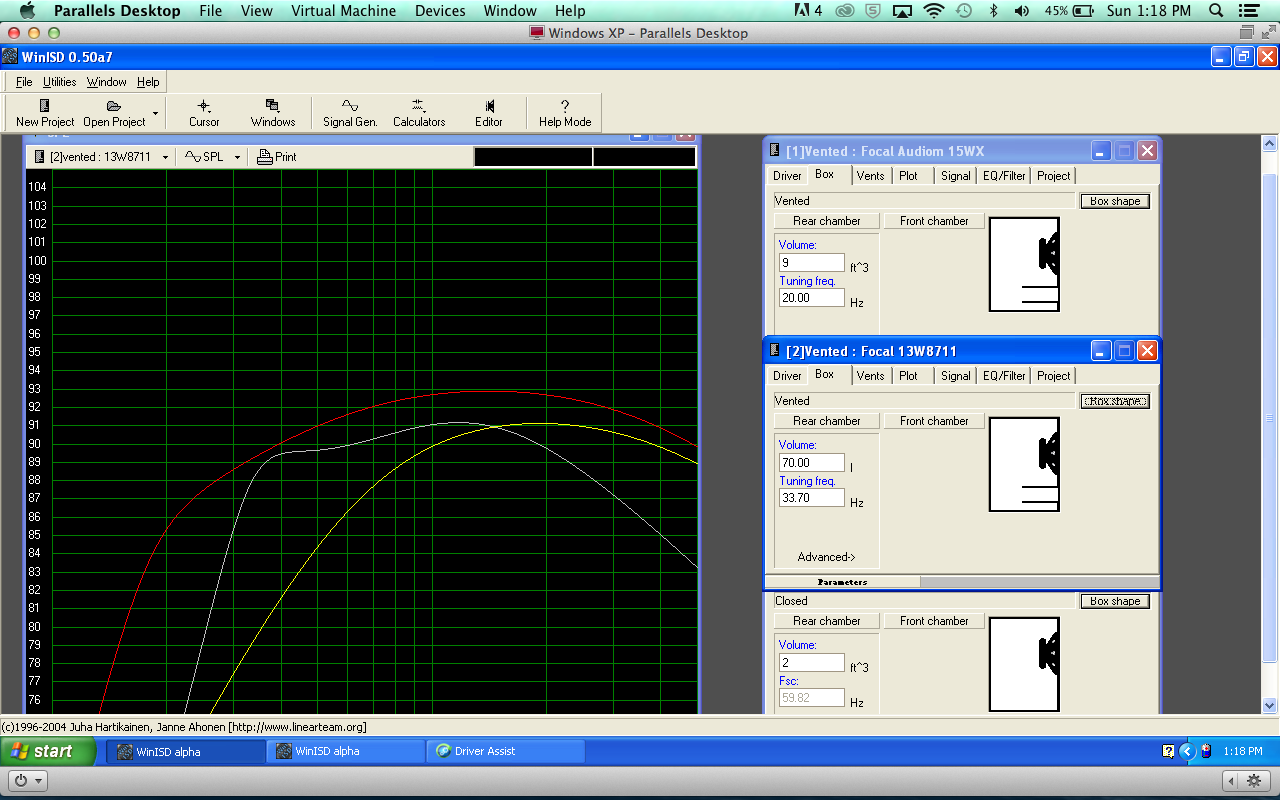The width and height of the screenshot is (1280, 800).
Task: Open Parallels Devices menu
Action: point(440,11)
